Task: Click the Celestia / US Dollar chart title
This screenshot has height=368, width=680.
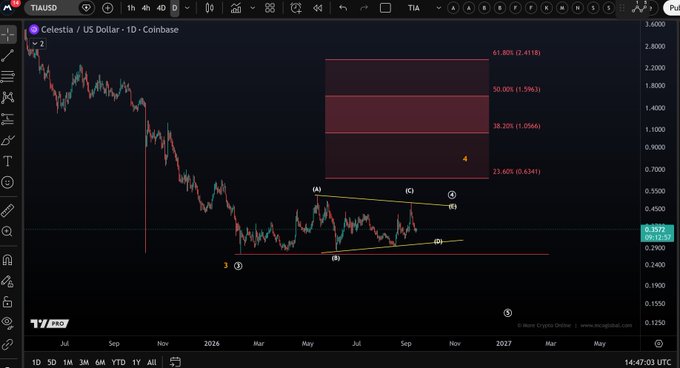Action: (110, 29)
